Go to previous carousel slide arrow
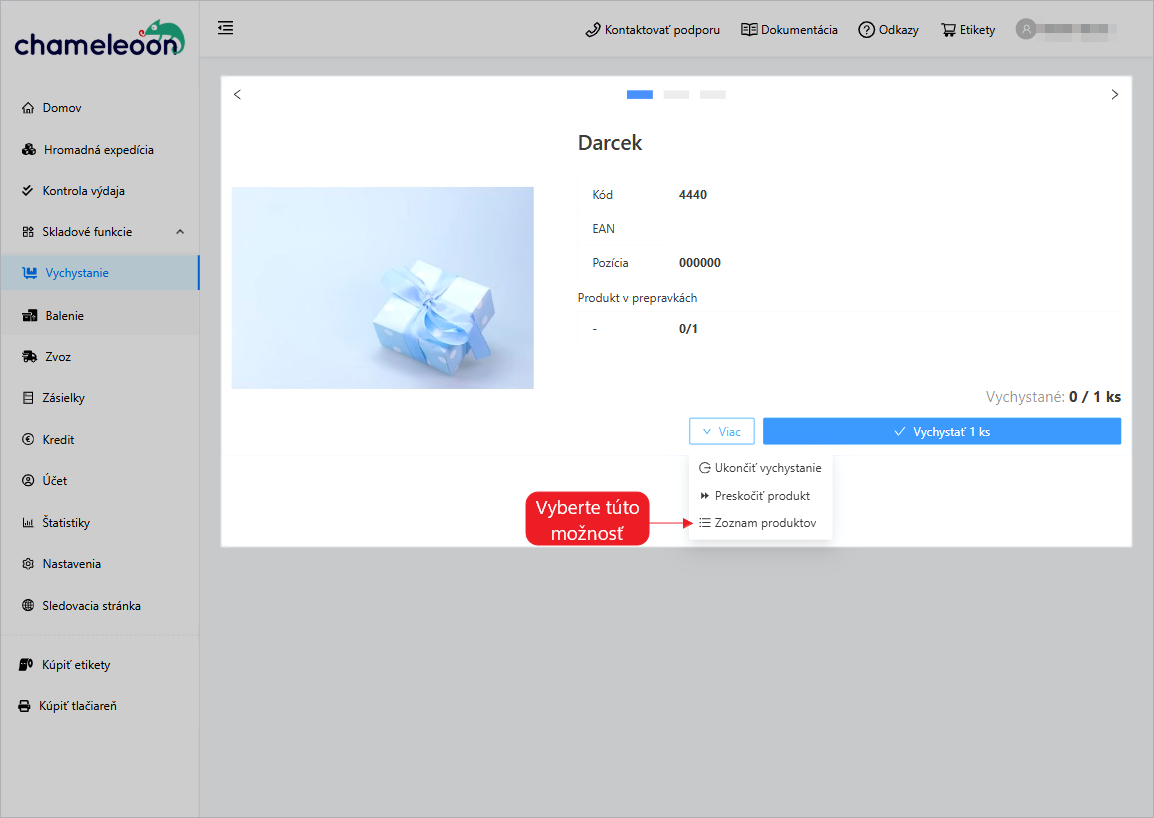1154x818 pixels. point(237,95)
